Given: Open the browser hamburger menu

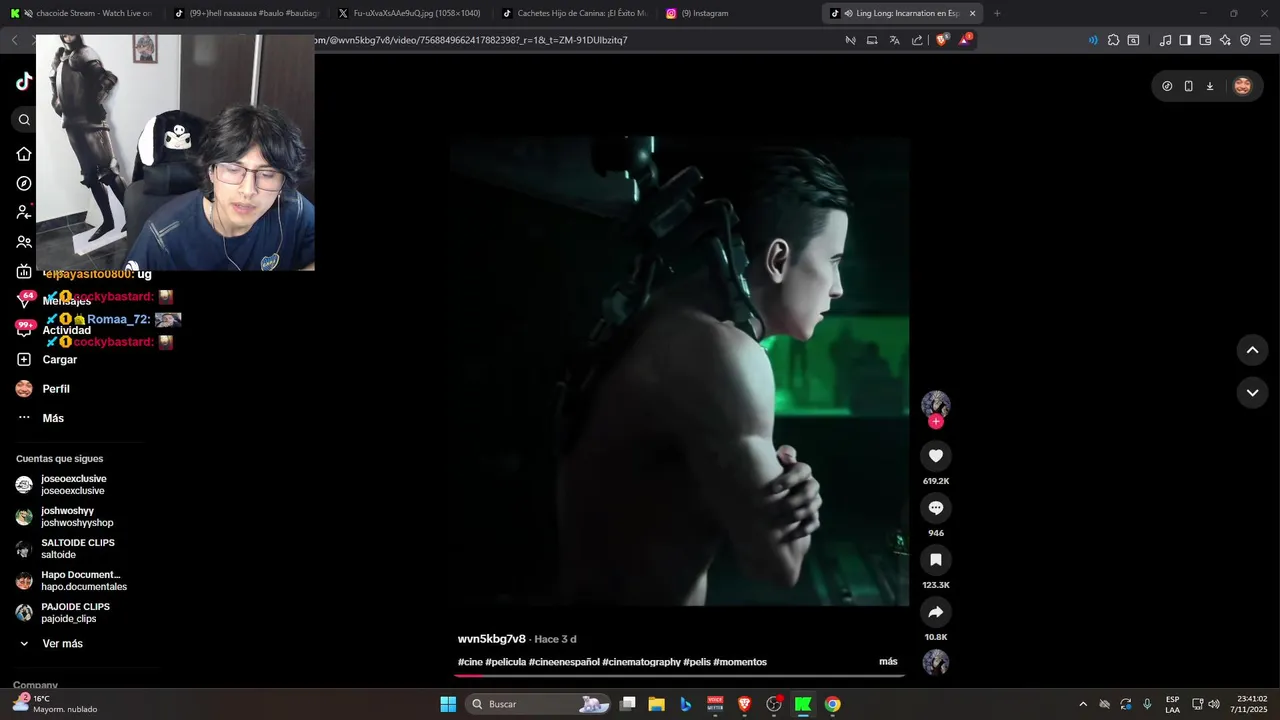Looking at the screenshot, I should click(1265, 40).
